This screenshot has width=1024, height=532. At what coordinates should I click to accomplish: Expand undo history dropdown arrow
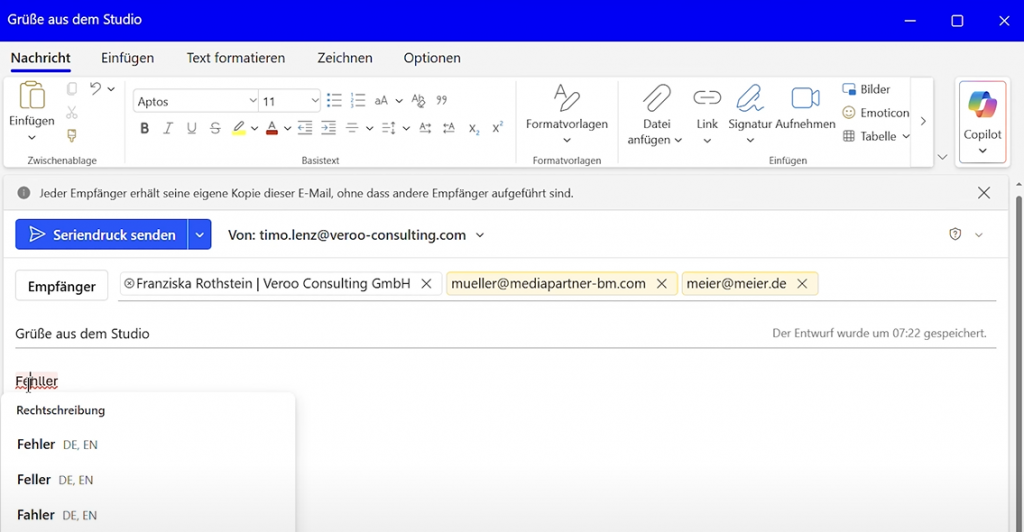point(111,89)
